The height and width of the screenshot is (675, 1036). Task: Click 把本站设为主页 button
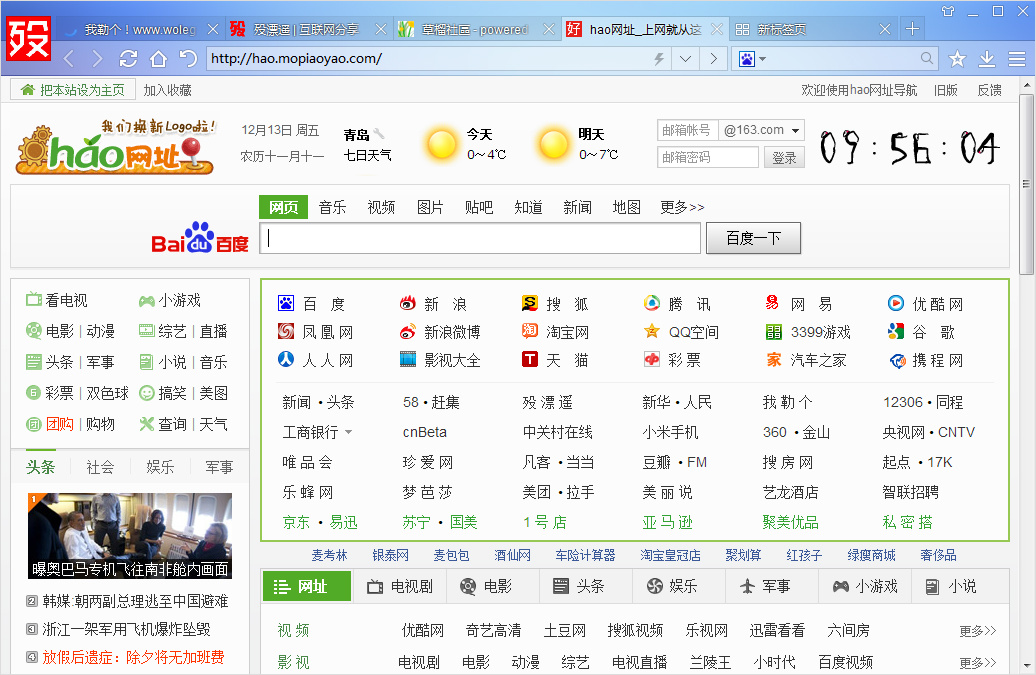73,90
